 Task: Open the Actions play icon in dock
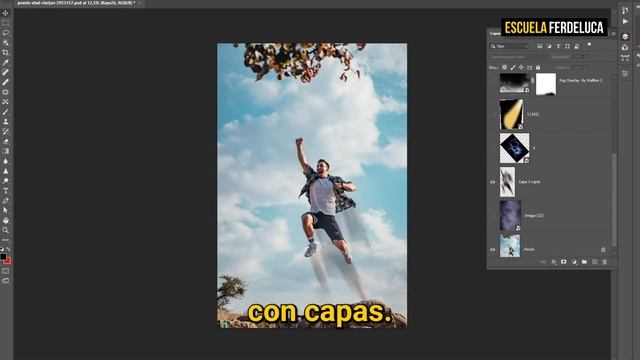pos(625,21)
